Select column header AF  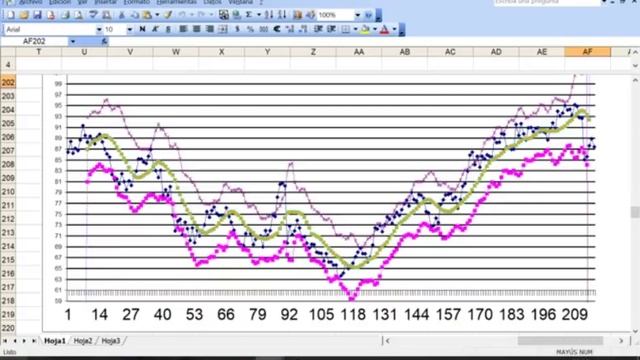pyautogui.click(x=587, y=52)
